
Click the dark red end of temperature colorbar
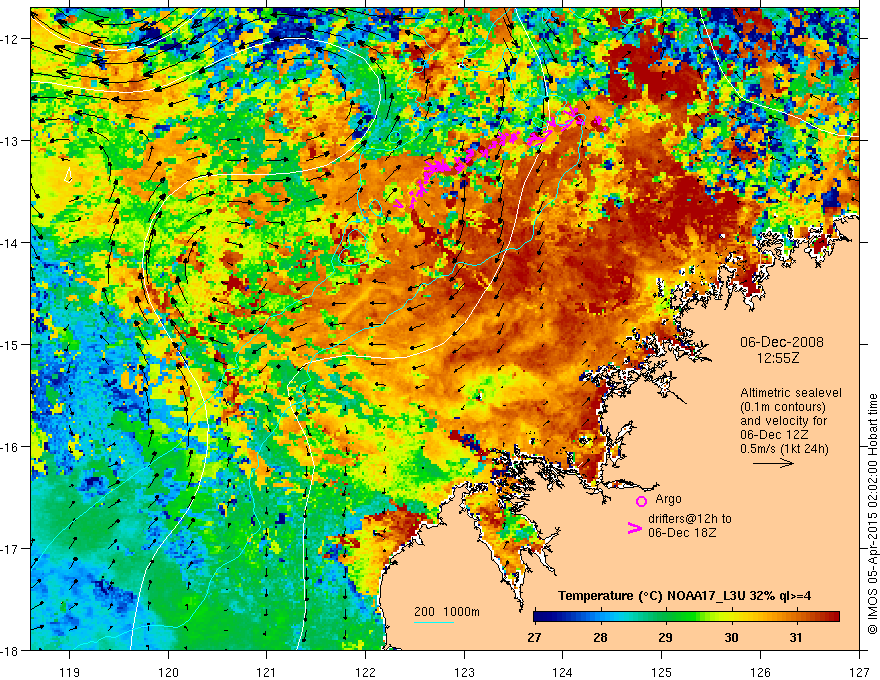[x=834, y=617]
